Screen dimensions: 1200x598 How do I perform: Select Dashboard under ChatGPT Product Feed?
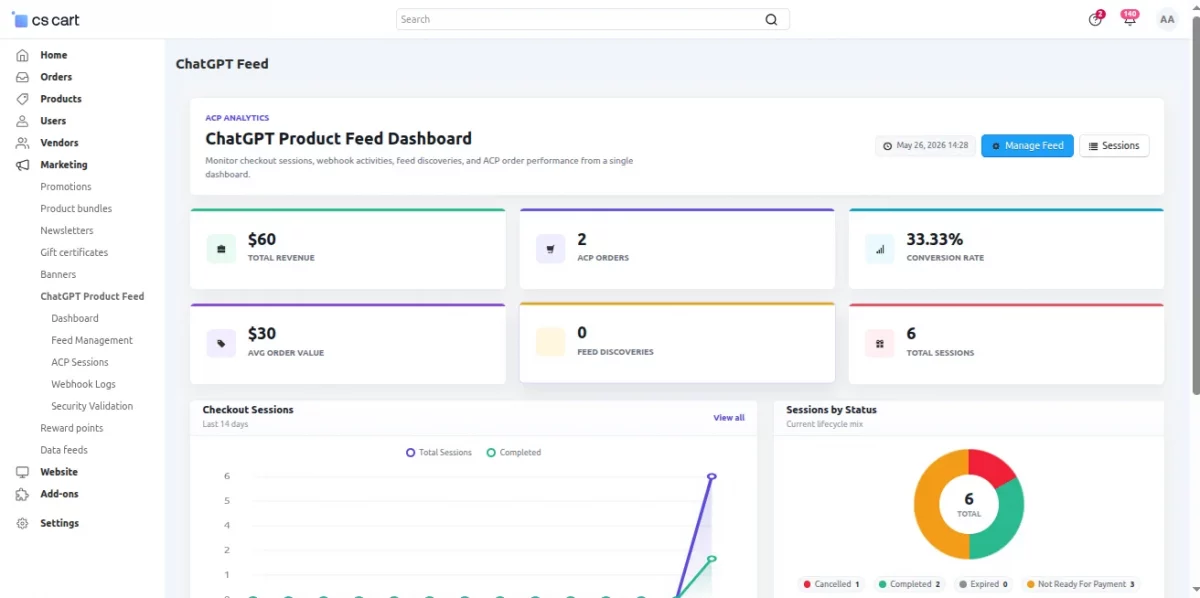point(75,319)
